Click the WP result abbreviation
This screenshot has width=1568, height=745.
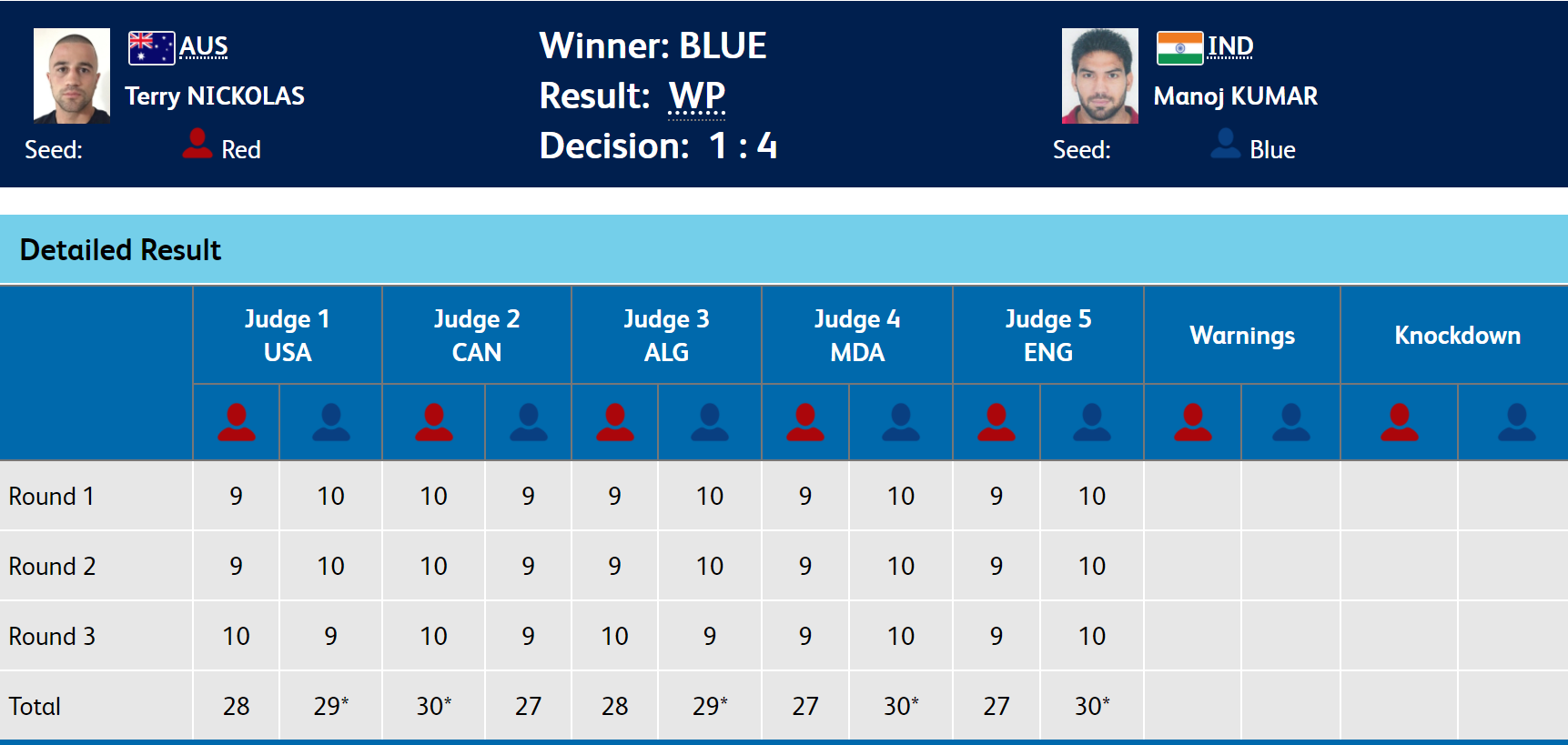coord(697,96)
